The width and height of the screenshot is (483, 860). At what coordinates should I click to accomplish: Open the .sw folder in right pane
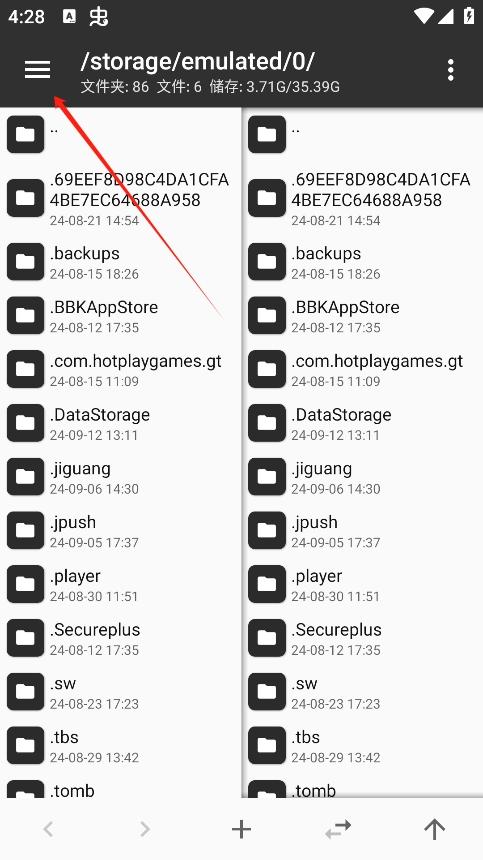(362, 692)
